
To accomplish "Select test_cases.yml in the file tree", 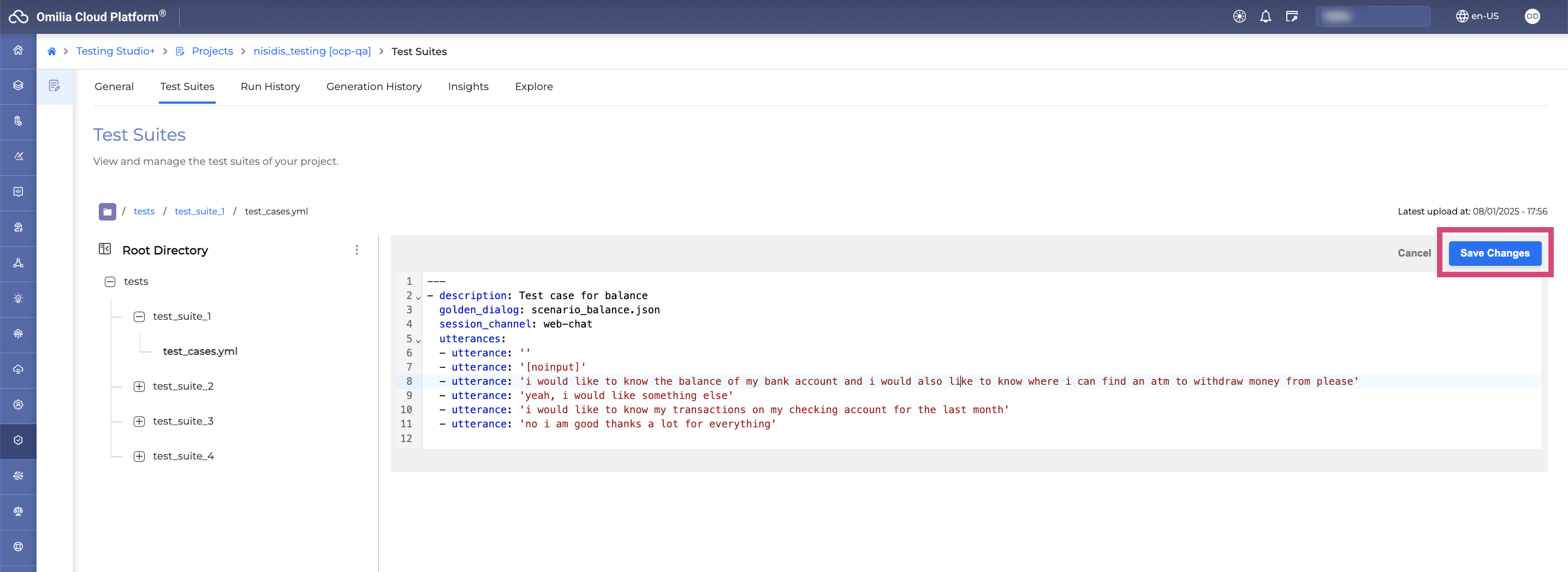I will click(200, 351).
